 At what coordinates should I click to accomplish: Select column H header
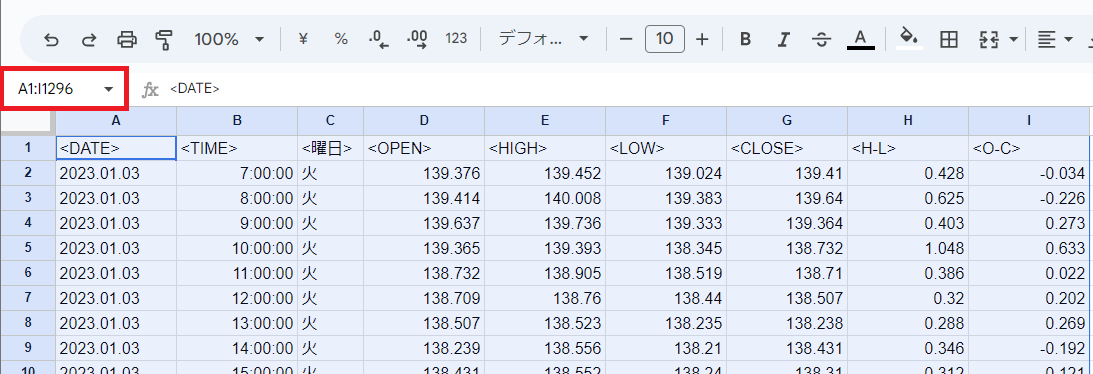click(x=908, y=120)
